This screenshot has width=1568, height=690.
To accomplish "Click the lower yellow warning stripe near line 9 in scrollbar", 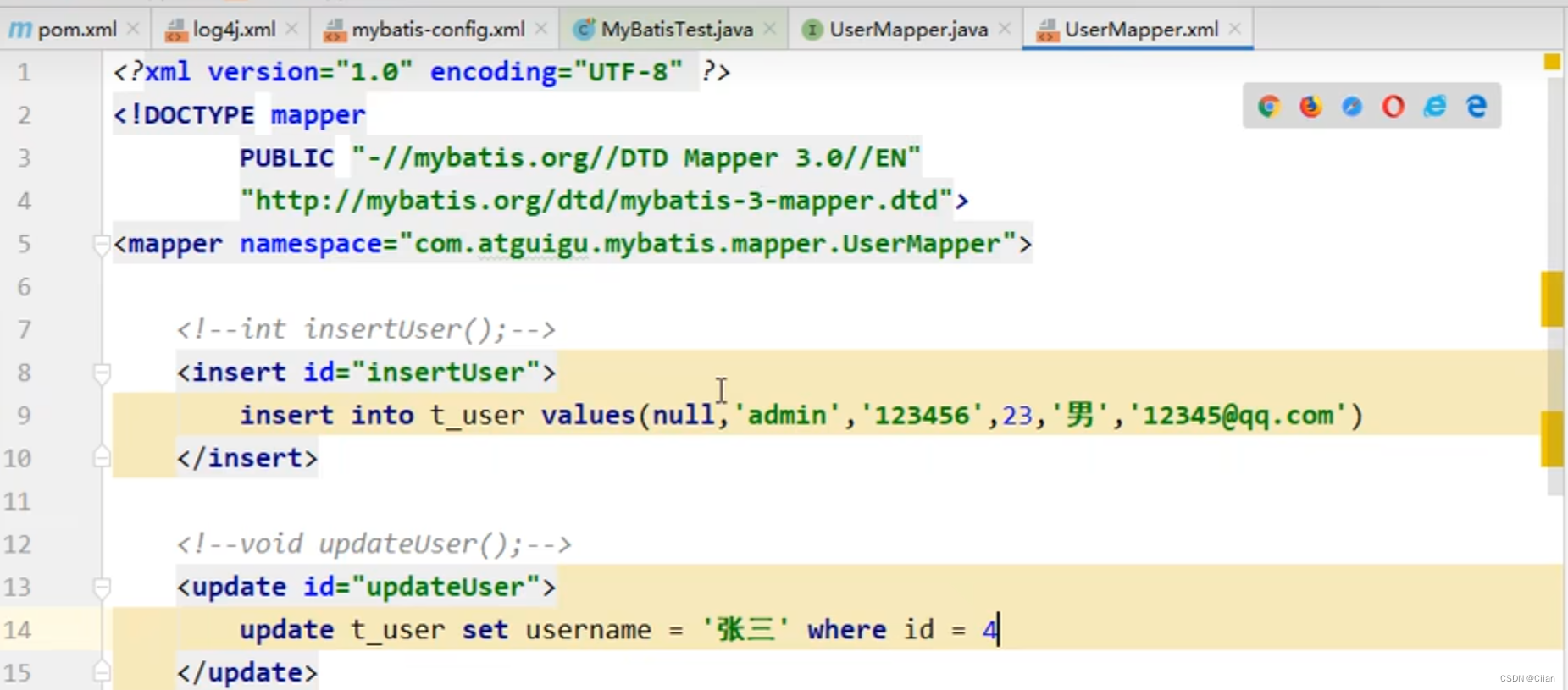I will [x=1552, y=439].
